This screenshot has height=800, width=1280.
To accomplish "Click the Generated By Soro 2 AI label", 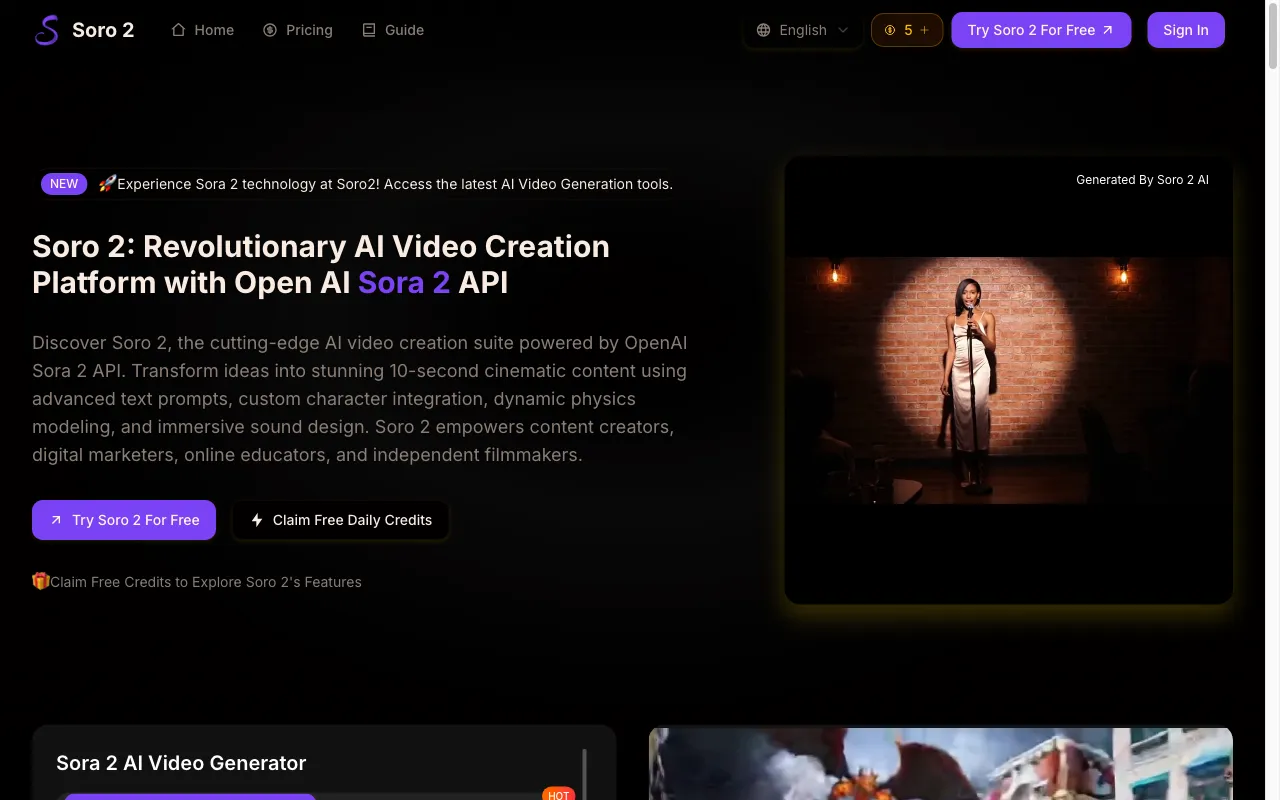I will (1142, 180).
